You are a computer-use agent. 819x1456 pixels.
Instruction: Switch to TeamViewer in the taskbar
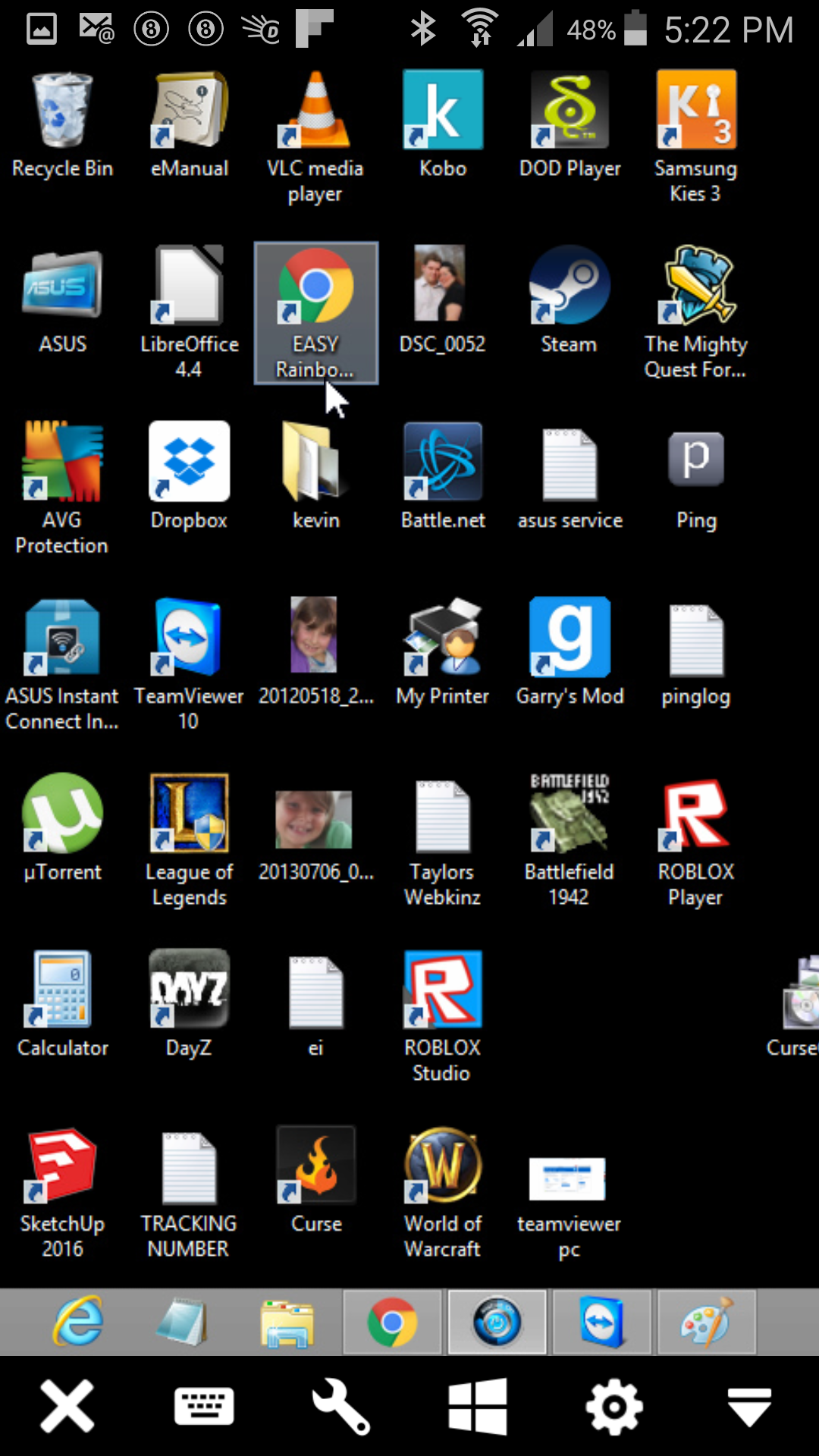click(x=602, y=1322)
